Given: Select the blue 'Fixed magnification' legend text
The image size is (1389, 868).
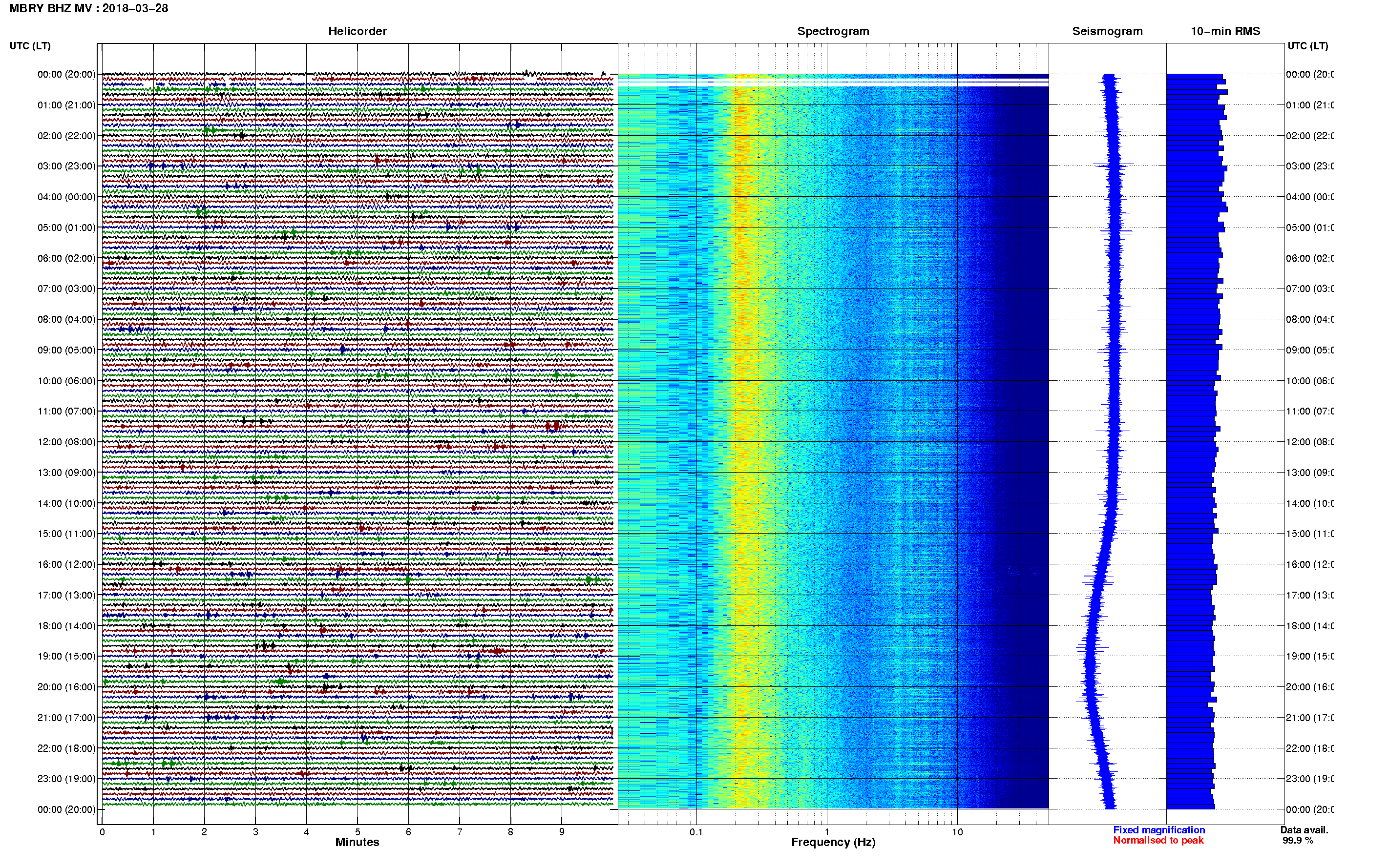Looking at the screenshot, I should [1159, 830].
